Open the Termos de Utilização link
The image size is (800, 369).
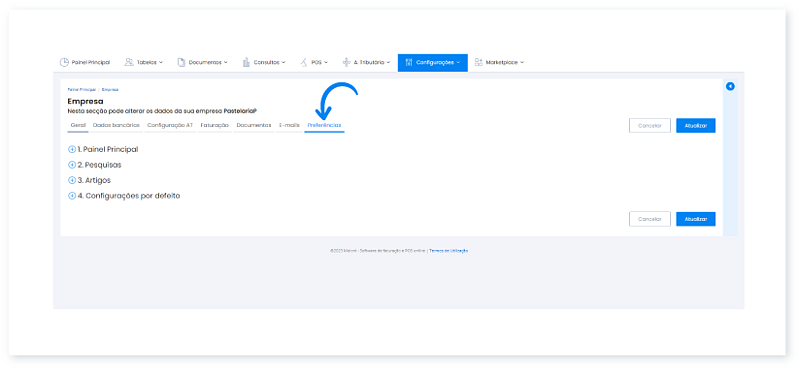click(448, 251)
